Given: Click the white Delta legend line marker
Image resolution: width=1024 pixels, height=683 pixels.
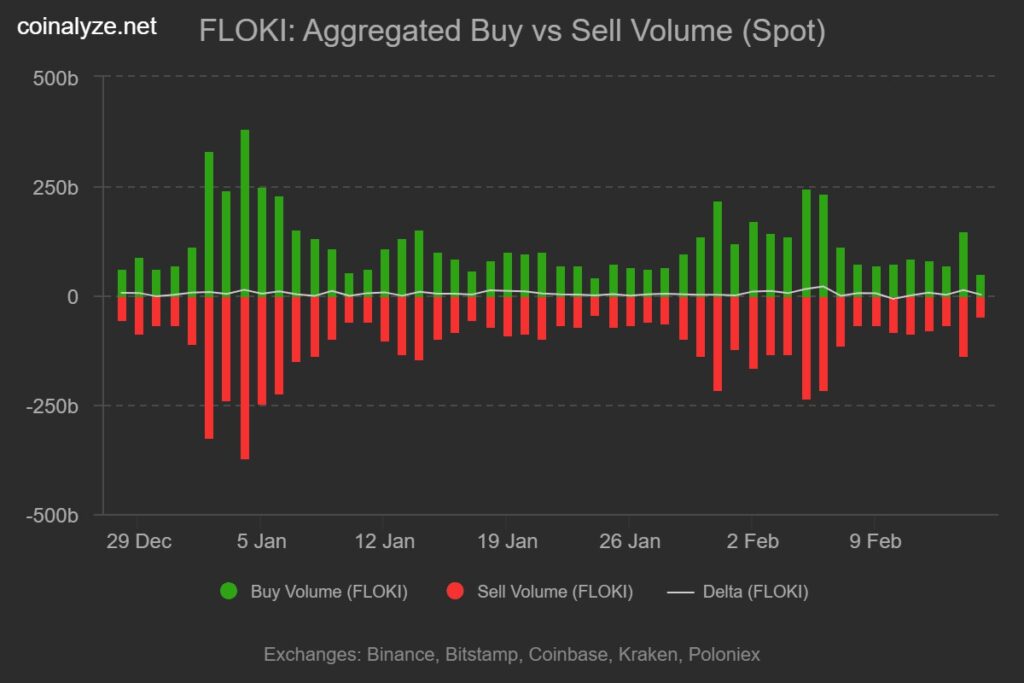Looking at the screenshot, I should pos(680,591).
